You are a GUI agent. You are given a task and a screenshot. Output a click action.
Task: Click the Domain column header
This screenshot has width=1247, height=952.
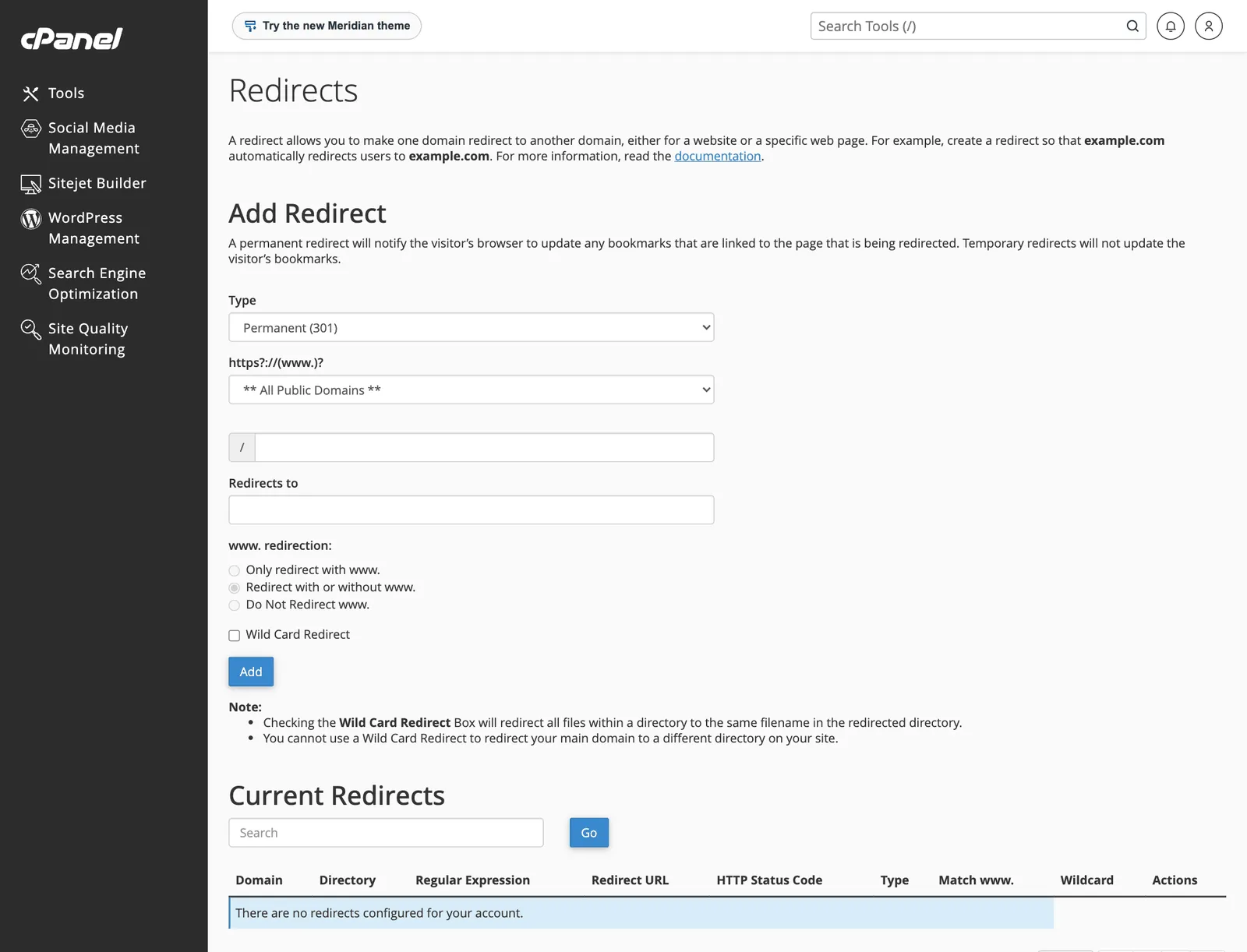[x=259, y=880]
